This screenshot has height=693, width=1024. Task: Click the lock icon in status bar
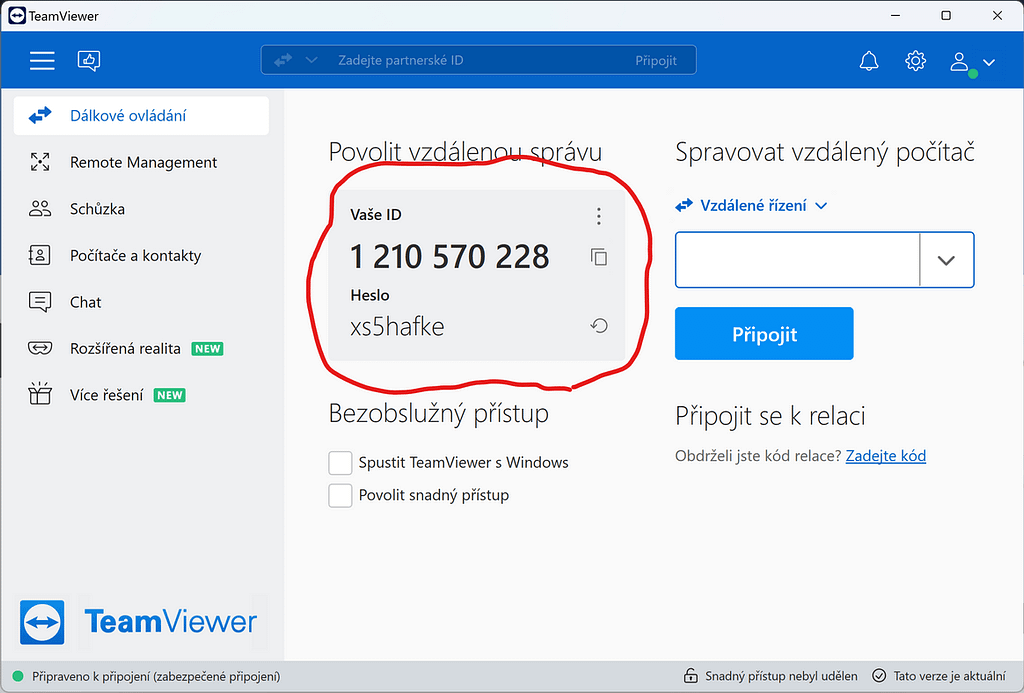[x=690, y=675]
